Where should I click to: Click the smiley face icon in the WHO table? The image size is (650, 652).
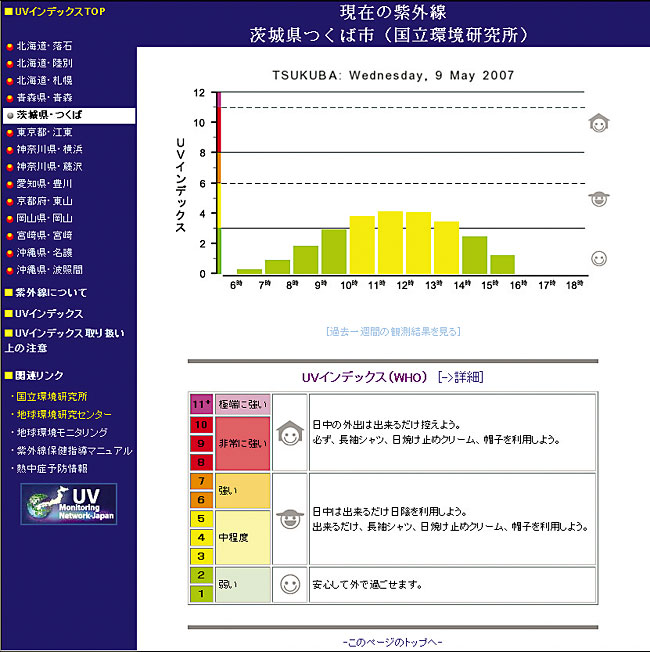tap(290, 584)
